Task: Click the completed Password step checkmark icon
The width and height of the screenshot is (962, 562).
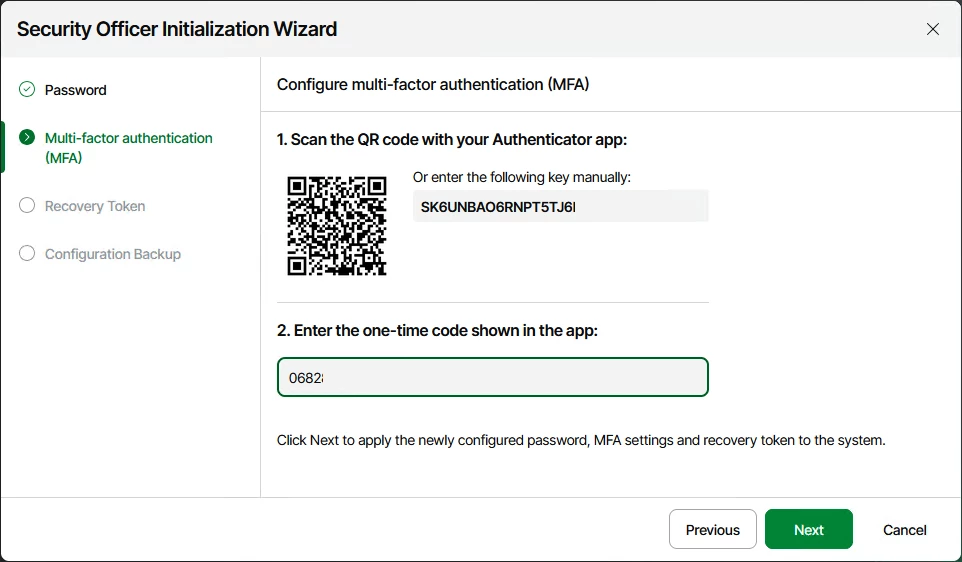Action: click(x=27, y=90)
